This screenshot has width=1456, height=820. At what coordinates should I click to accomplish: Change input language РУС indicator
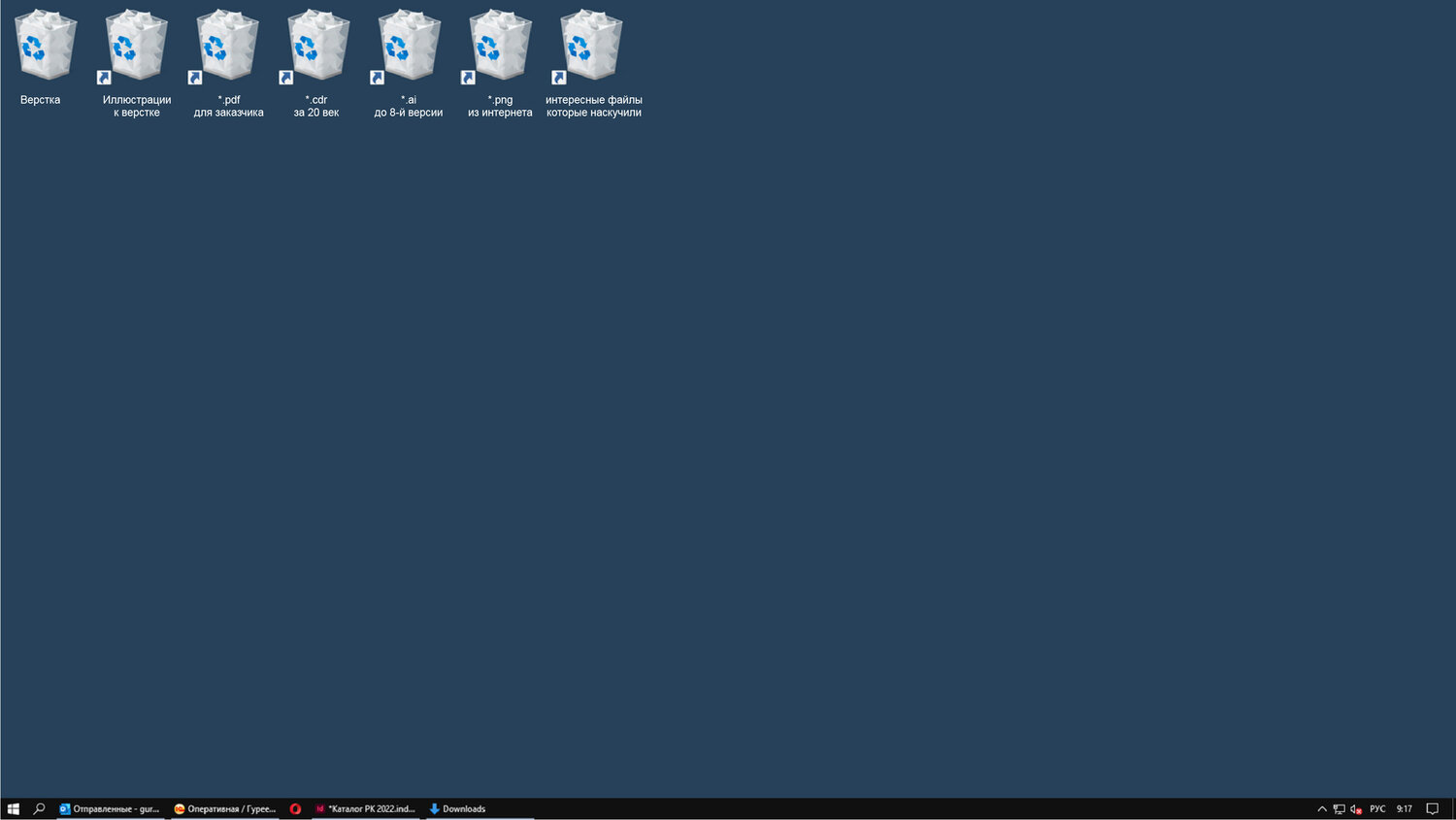pos(1377,808)
